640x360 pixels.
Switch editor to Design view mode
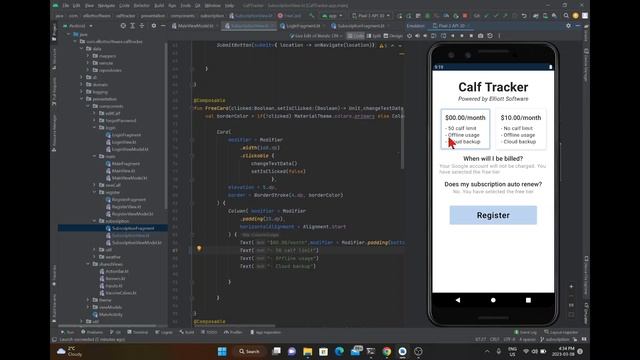393,36
